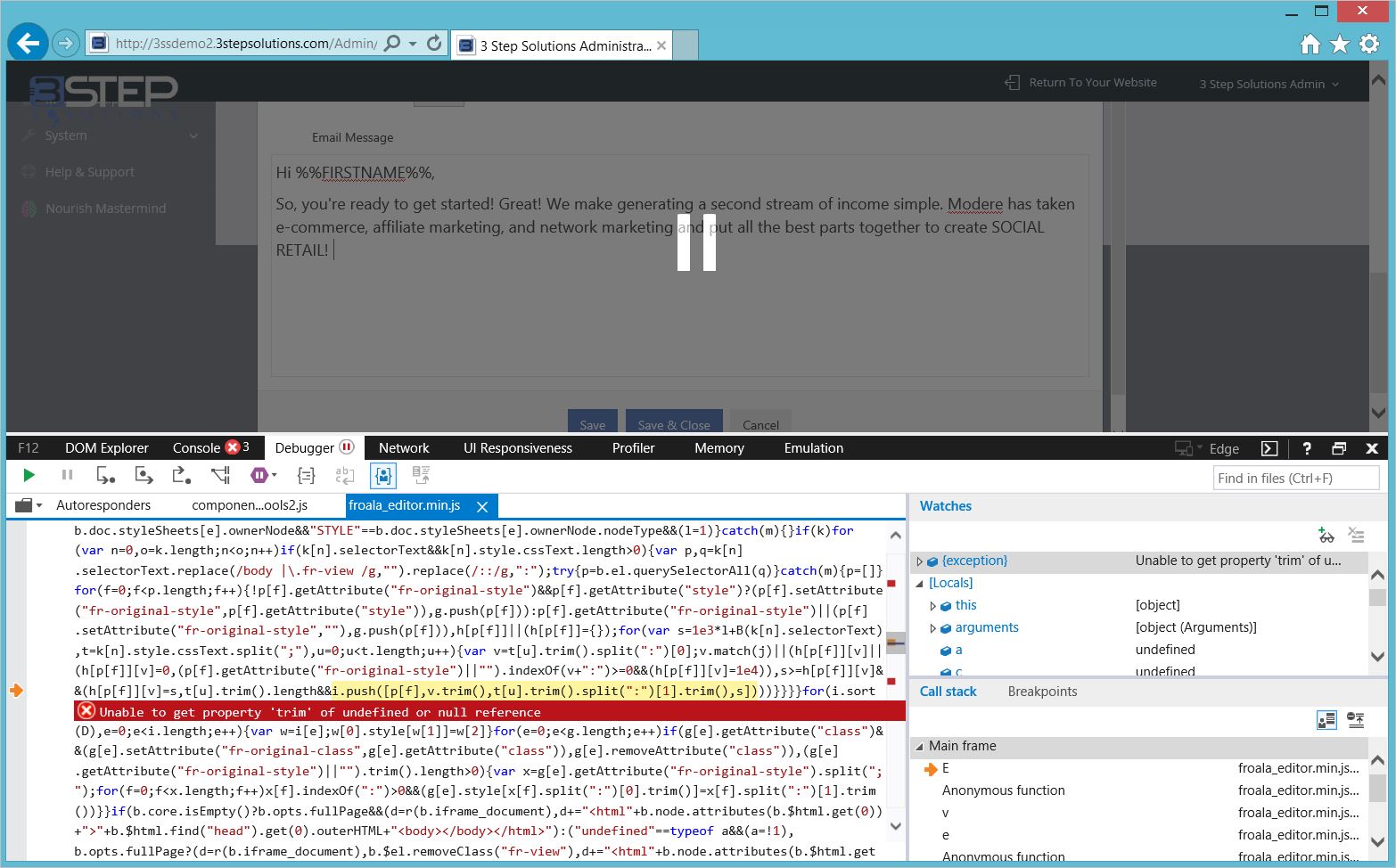Click the Find in files search field
Screen dimensions: 1396x868
pos(1295,478)
